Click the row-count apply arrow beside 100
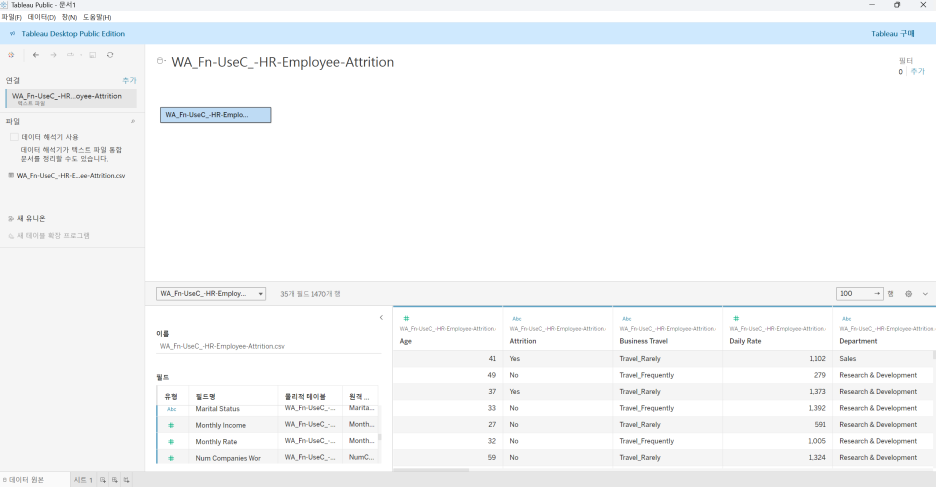 click(877, 293)
